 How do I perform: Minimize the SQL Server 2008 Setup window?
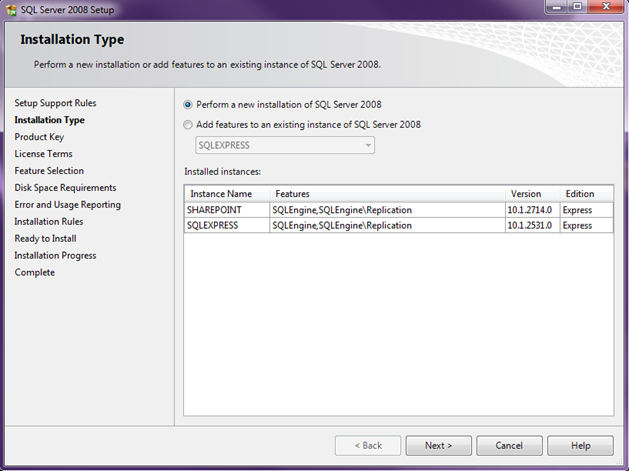pyautogui.click(x=556, y=7)
